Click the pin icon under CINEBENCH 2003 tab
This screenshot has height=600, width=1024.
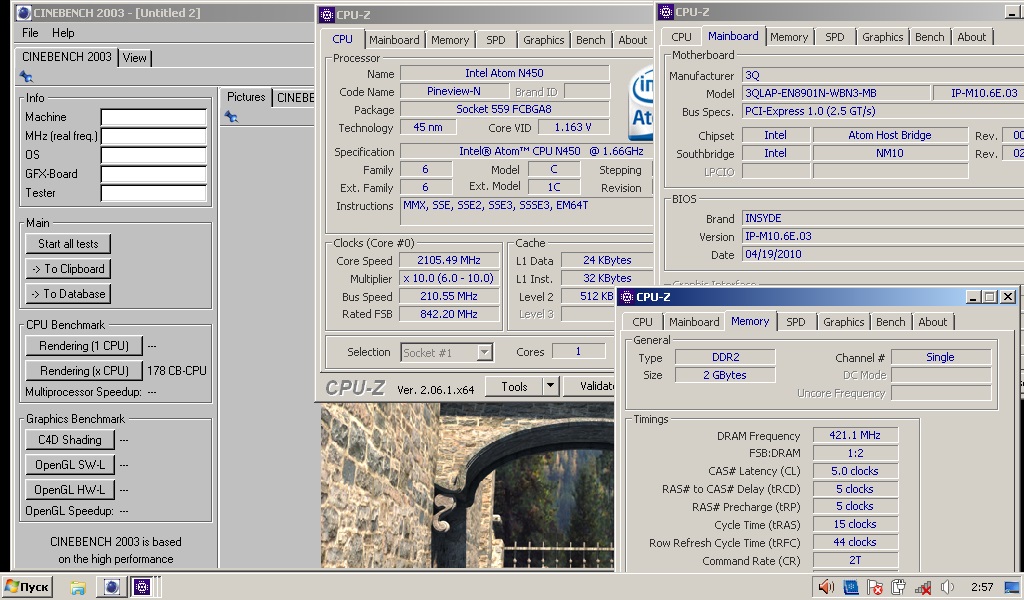click(x=26, y=76)
